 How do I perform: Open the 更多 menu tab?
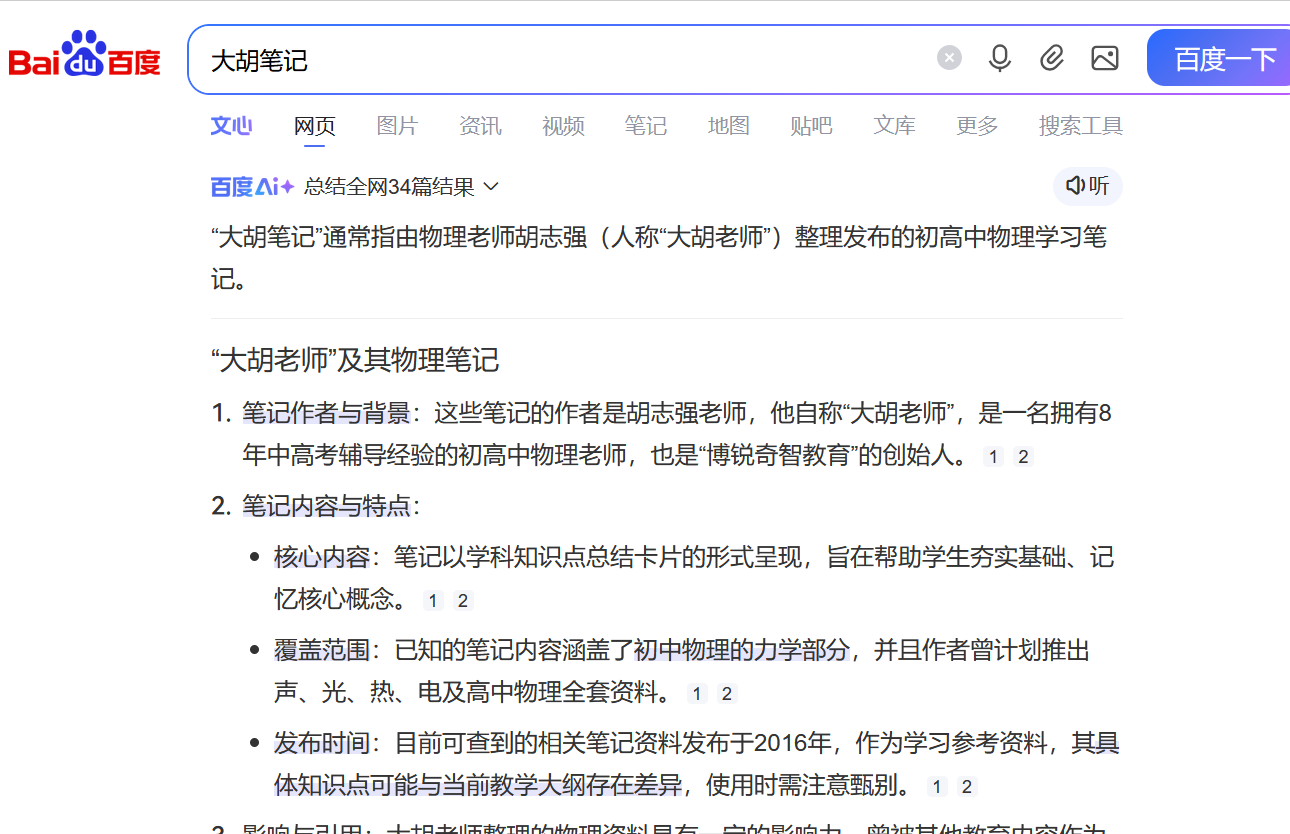(x=977, y=126)
